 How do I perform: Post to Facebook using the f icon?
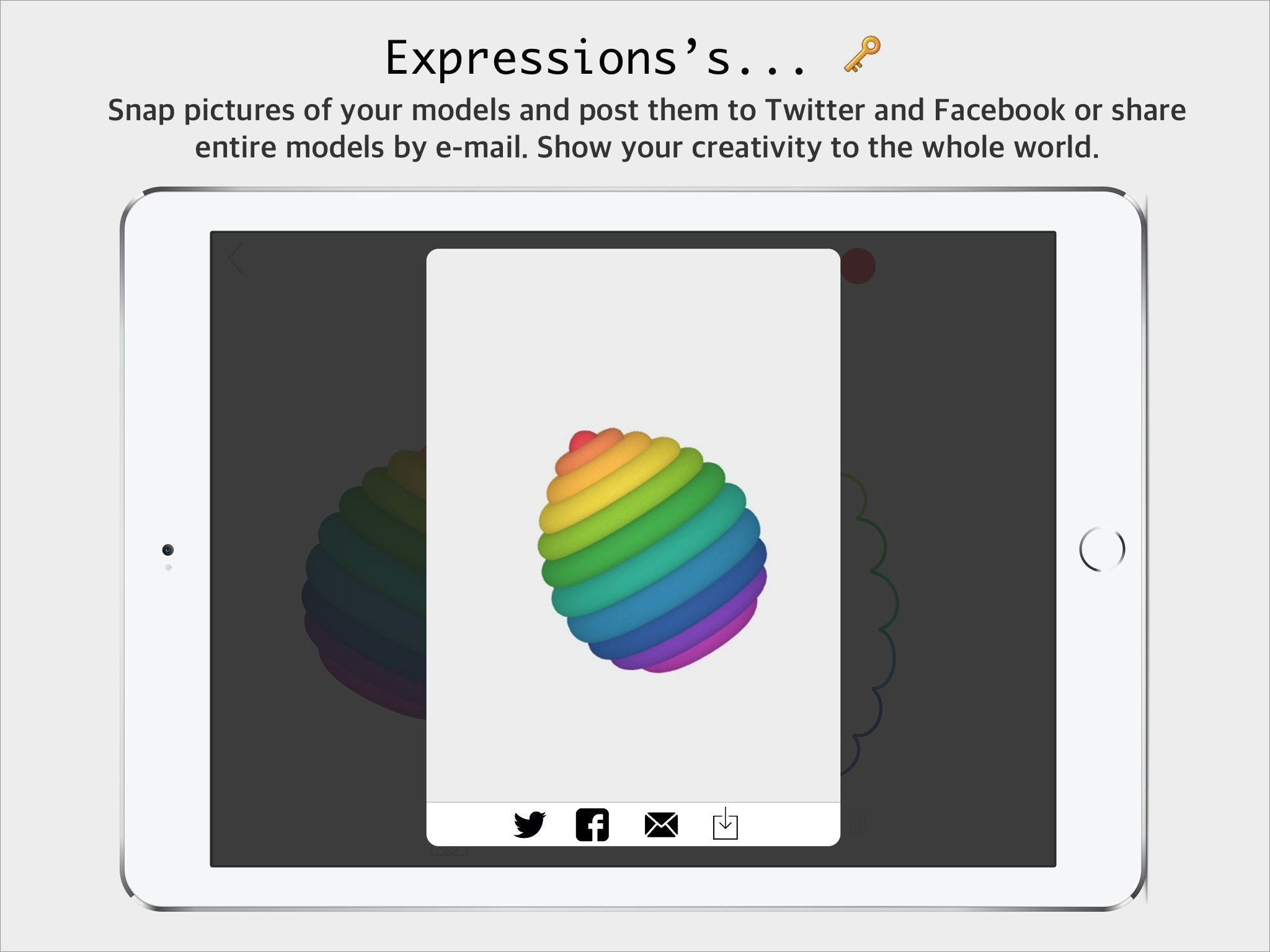tap(592, 825)
